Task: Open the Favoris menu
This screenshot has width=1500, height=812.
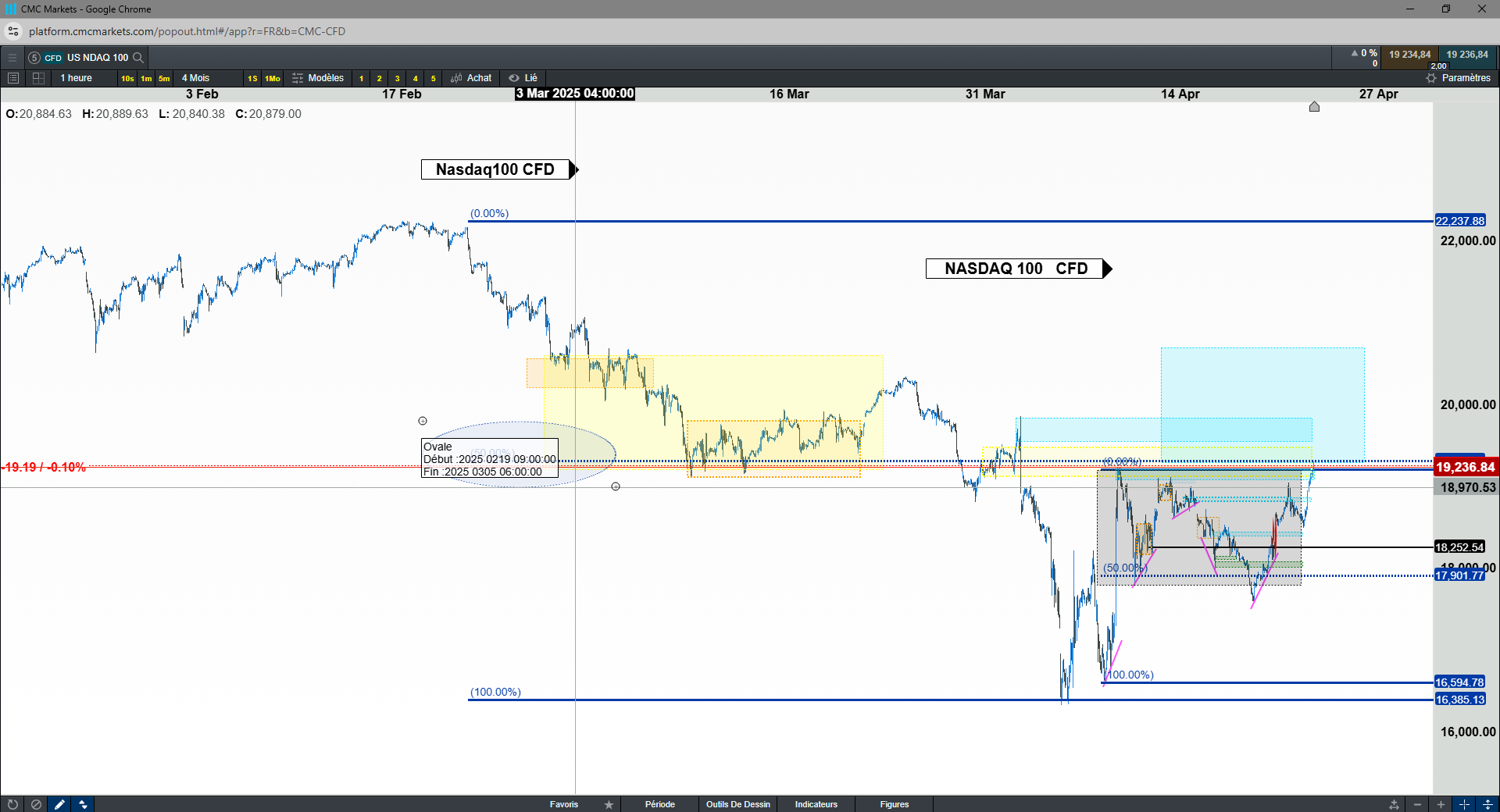Action: tap(564, 804)
